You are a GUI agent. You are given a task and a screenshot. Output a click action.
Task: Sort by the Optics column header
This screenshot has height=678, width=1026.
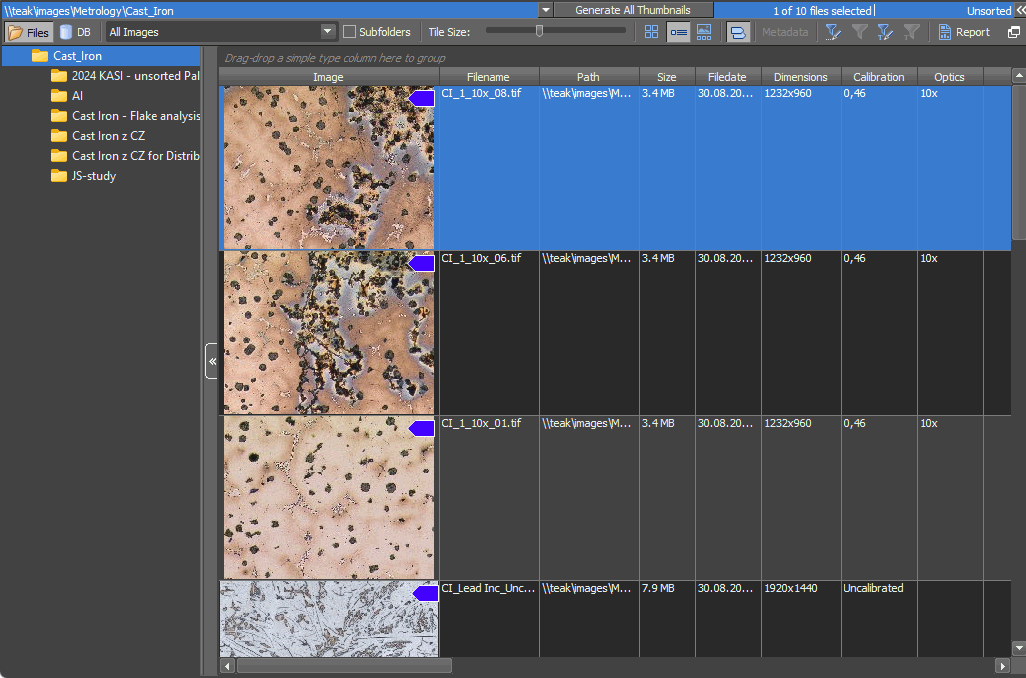tap(949, 77)
